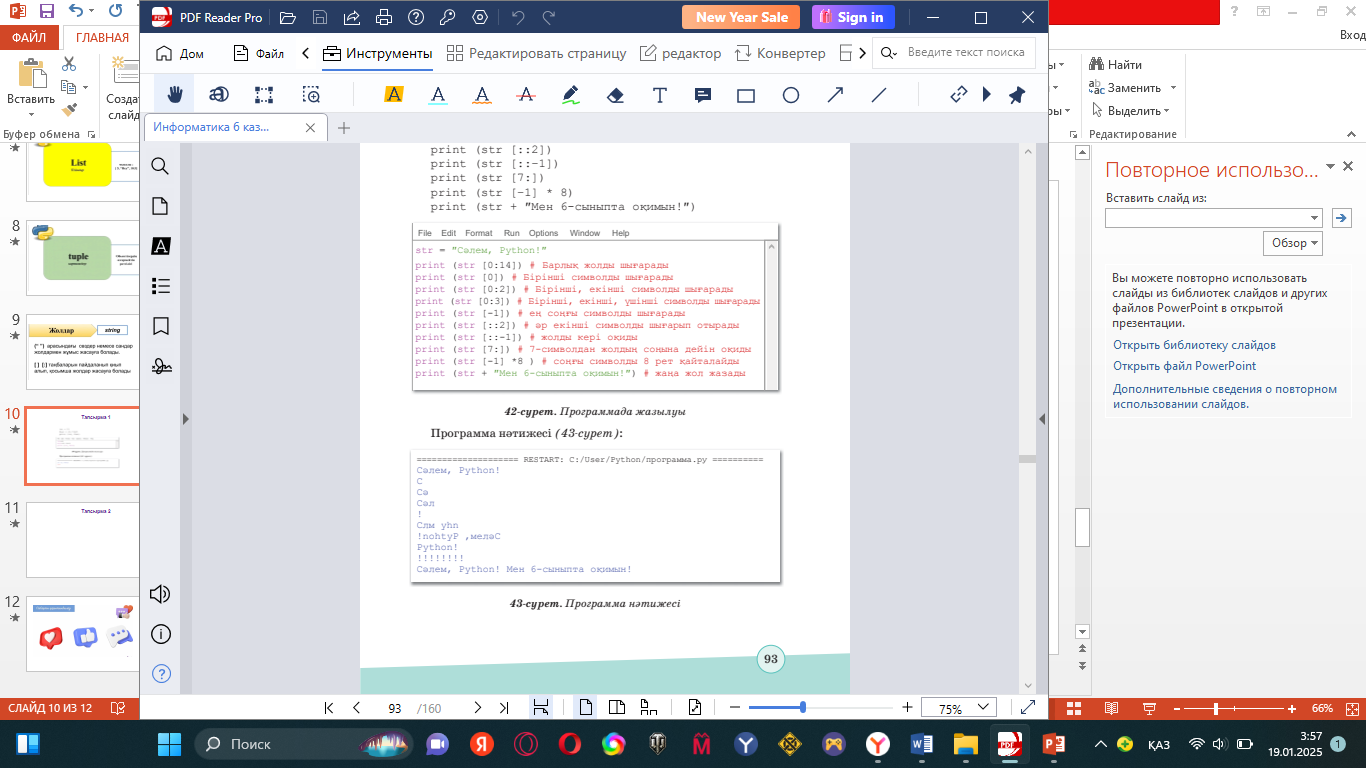
Task: Pick the strikethrough annotation tool
Action: 525,95
